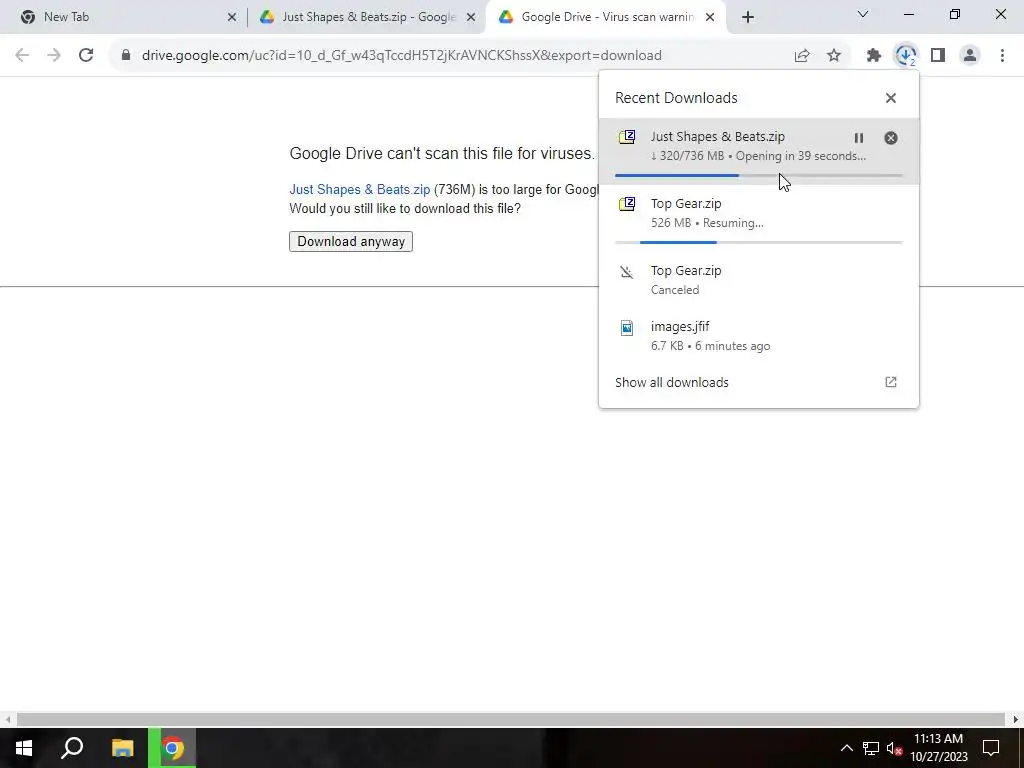This screenshot has height=768, width=1024.
Task: Click Show all downloads text
Action: point(671,383)
